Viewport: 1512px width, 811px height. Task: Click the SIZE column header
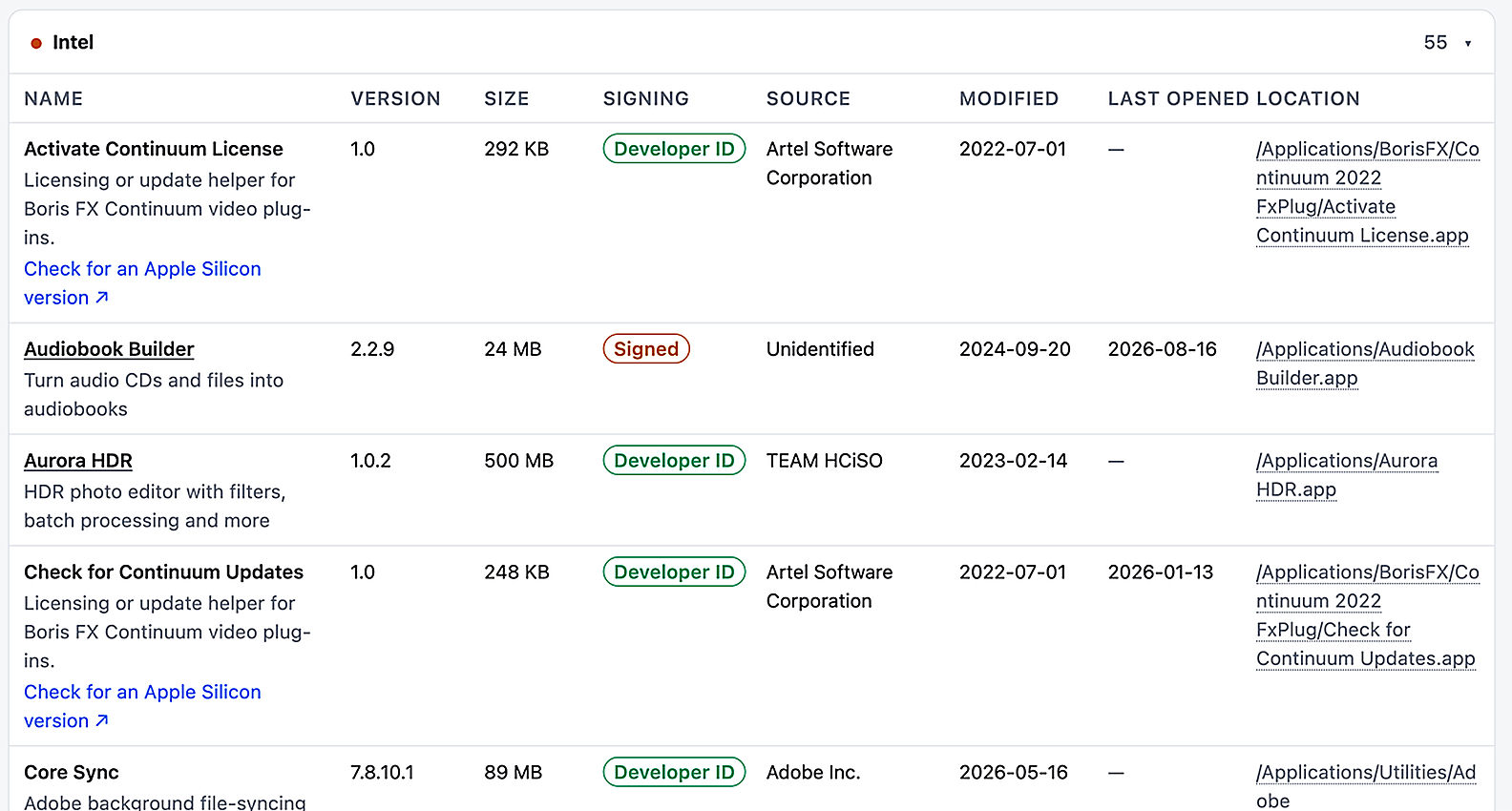(x=506, y=98)
